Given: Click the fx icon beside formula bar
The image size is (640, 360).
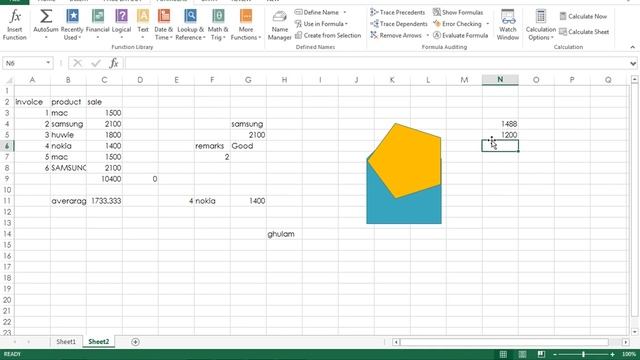Looking at the screenshot, I should point(114,63).
